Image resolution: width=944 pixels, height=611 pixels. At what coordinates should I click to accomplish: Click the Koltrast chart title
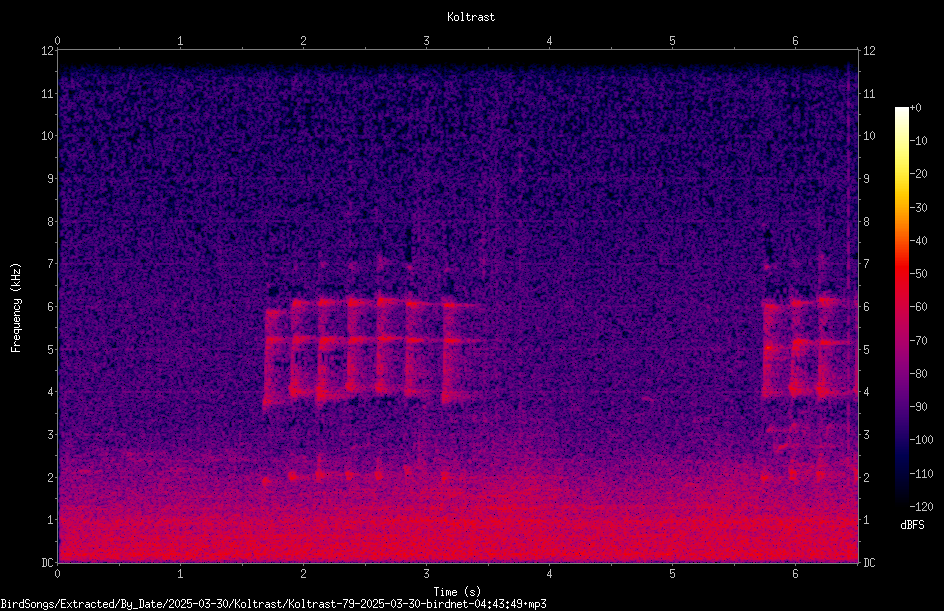[x=471, y=17]
